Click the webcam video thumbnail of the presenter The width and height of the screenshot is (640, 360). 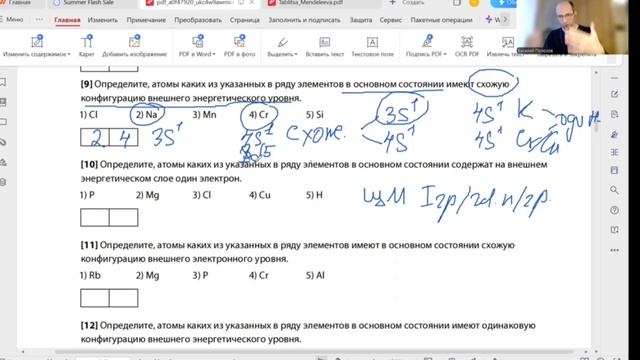pos(572,27)
